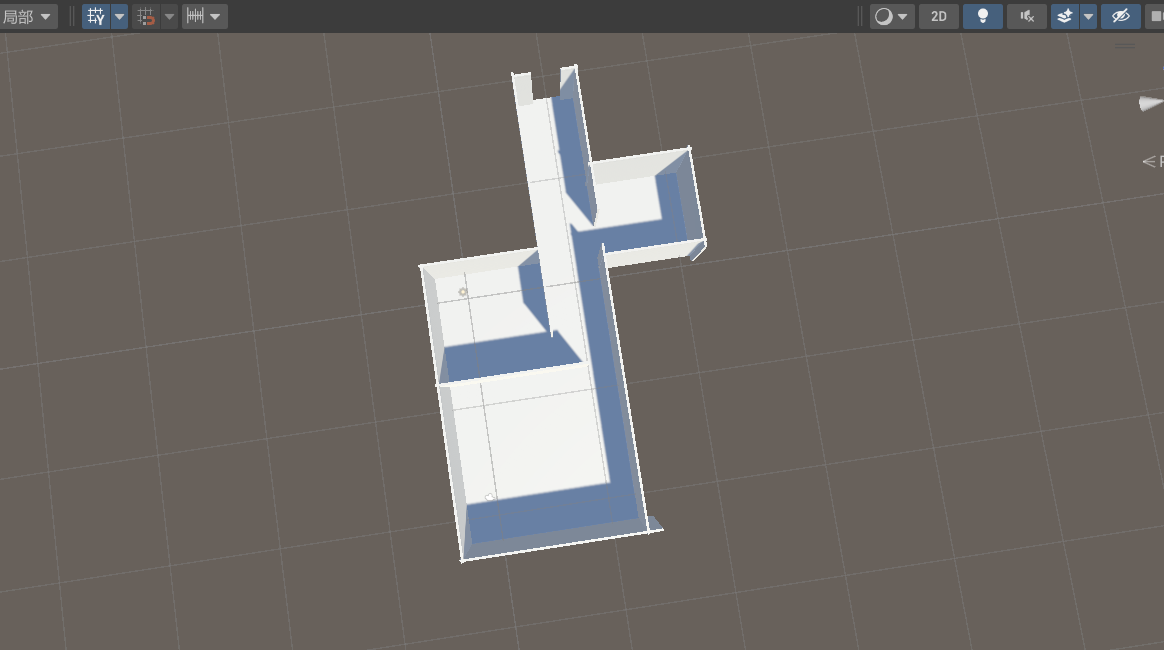Click the gizmo perspective label
This screenshot has width=1164, height=650.
(x=1153, y=161)
